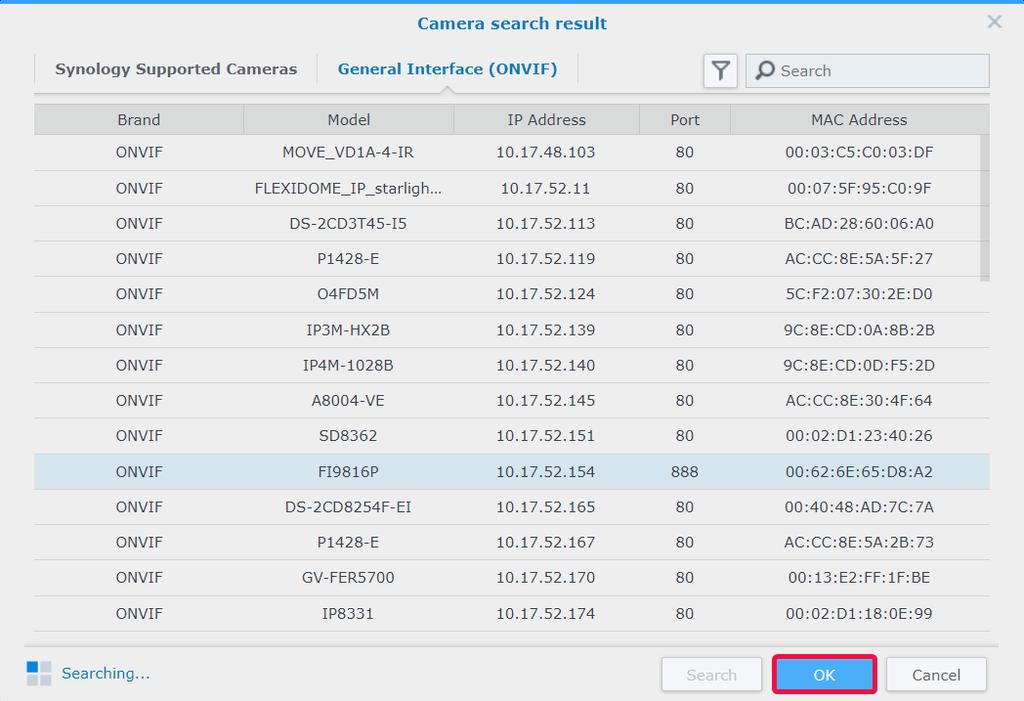Choose the IP3M-HX2B camera row
This screenshot has width=1024, height=701.
tap(511, 331)
